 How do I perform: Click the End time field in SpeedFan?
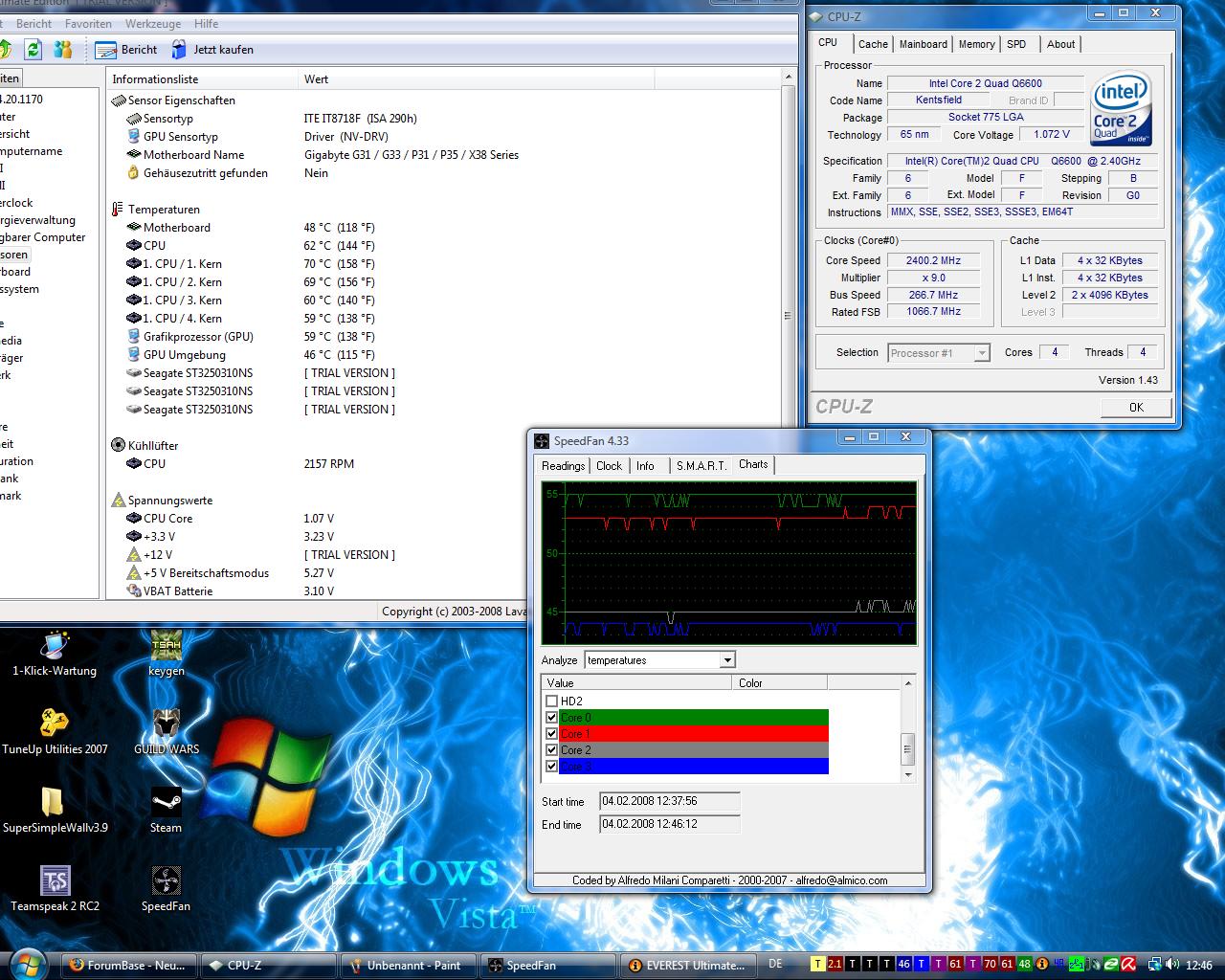[x=670, y=825]
